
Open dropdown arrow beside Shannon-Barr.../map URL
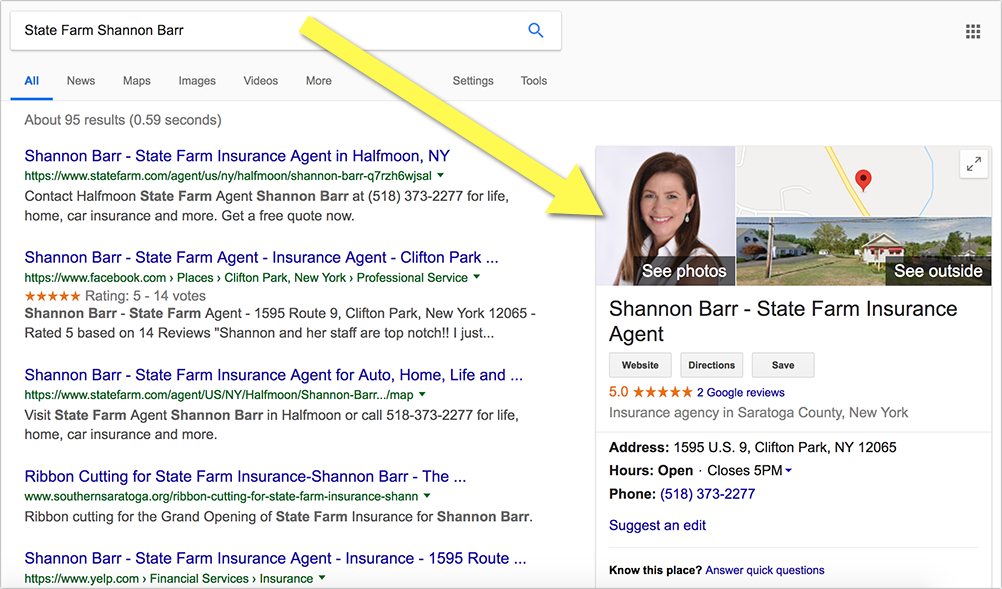(x=422, y=394)
